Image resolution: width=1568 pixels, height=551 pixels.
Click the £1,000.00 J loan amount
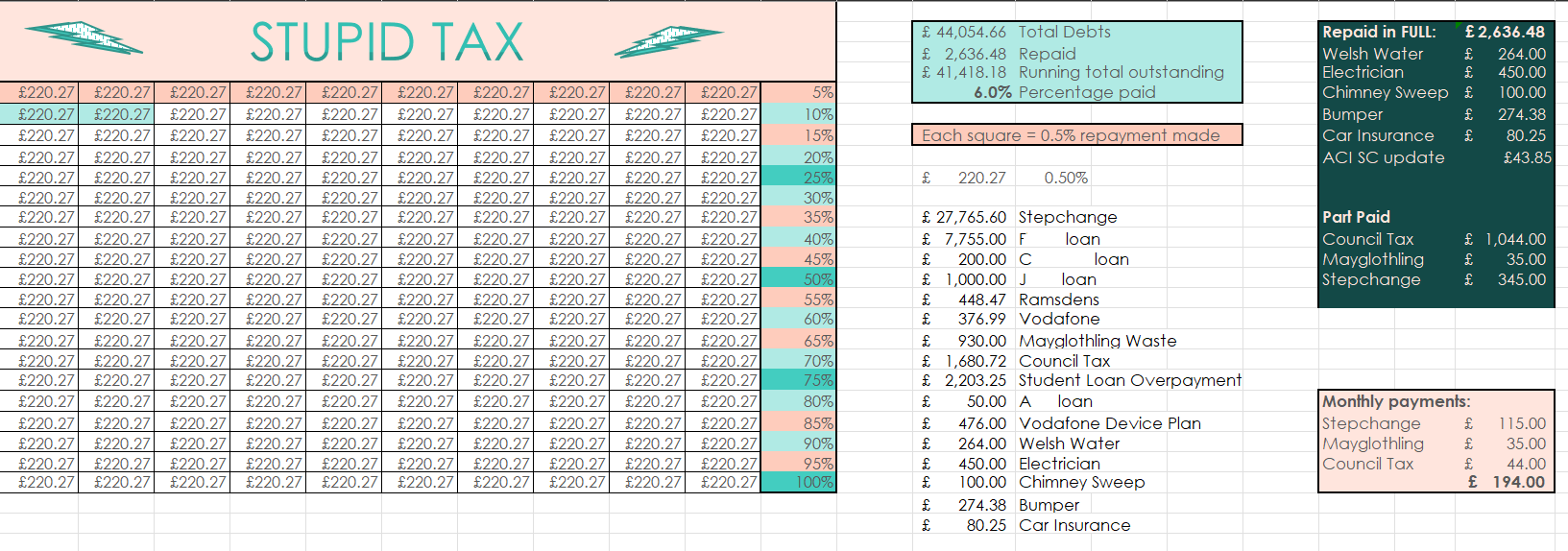pyautogui.click(x=964, y=279)
